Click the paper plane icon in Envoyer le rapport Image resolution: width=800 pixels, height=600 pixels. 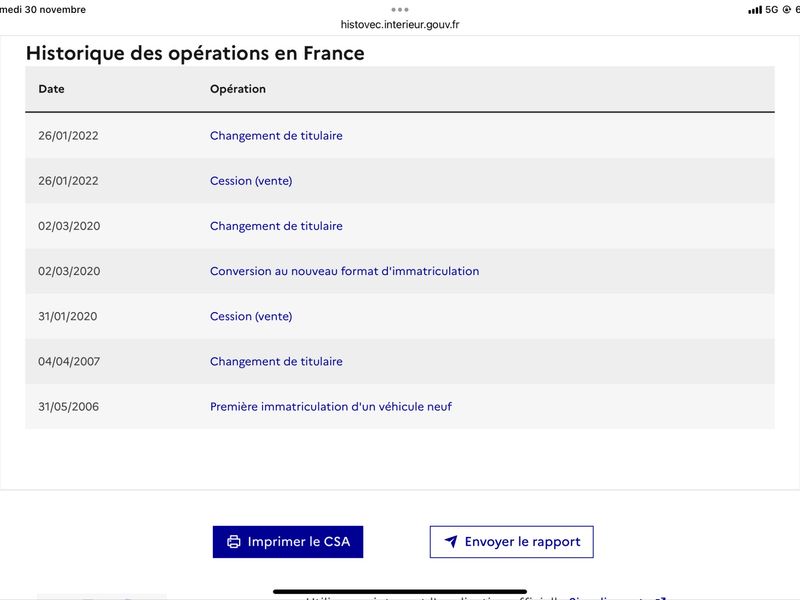(451, 541)
